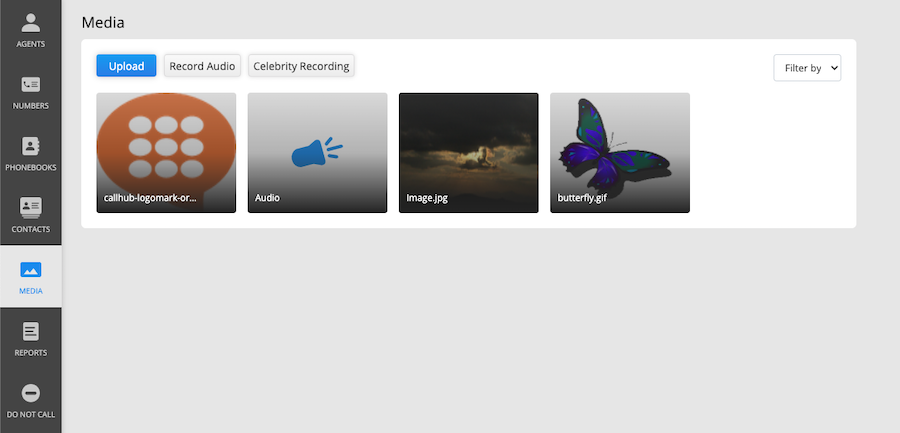Image resolution: width=900 pixels, height=433 pixels.
Task: Click the blue megaphone audio icon
Action: point(317,152)
